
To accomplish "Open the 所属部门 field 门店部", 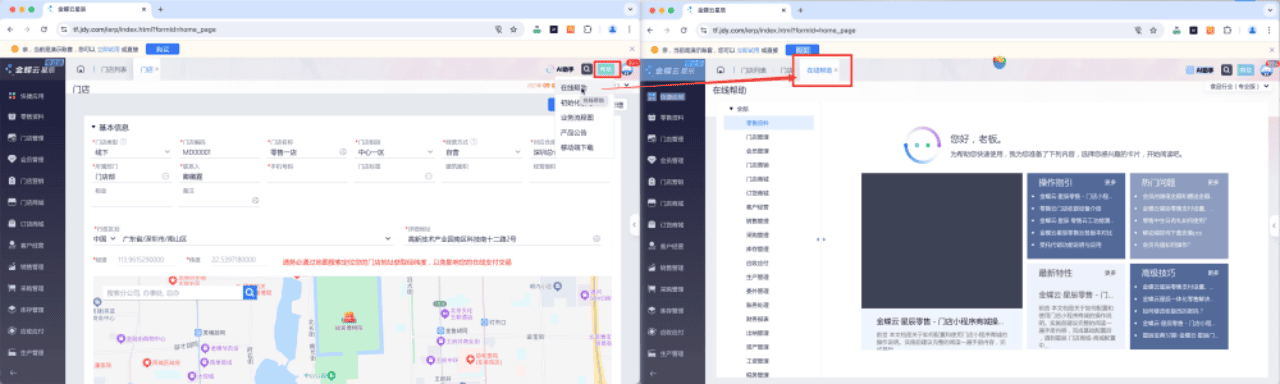I will coord(132,176).
